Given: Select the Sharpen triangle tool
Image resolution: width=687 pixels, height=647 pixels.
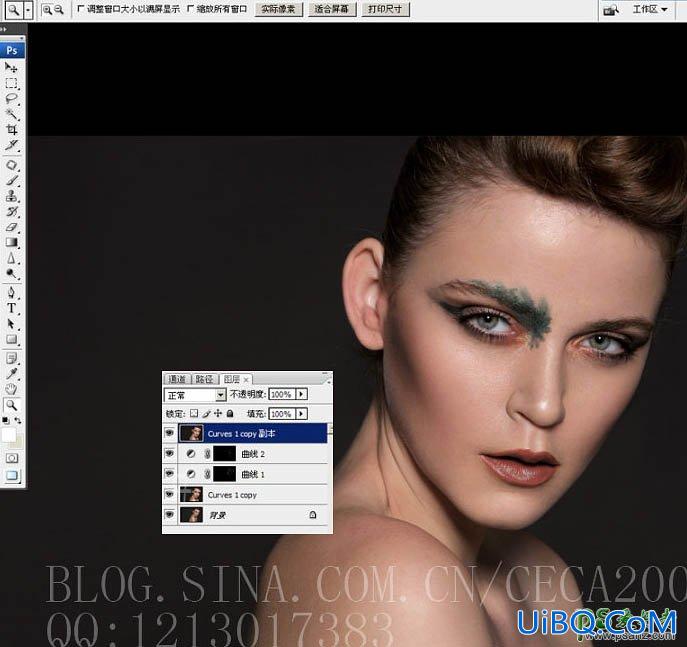Looking at the screenshot, I should pos(11,258).
